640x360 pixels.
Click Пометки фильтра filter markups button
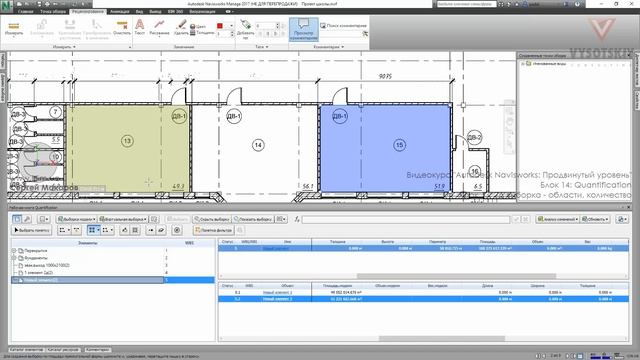(x=213, y=230)
